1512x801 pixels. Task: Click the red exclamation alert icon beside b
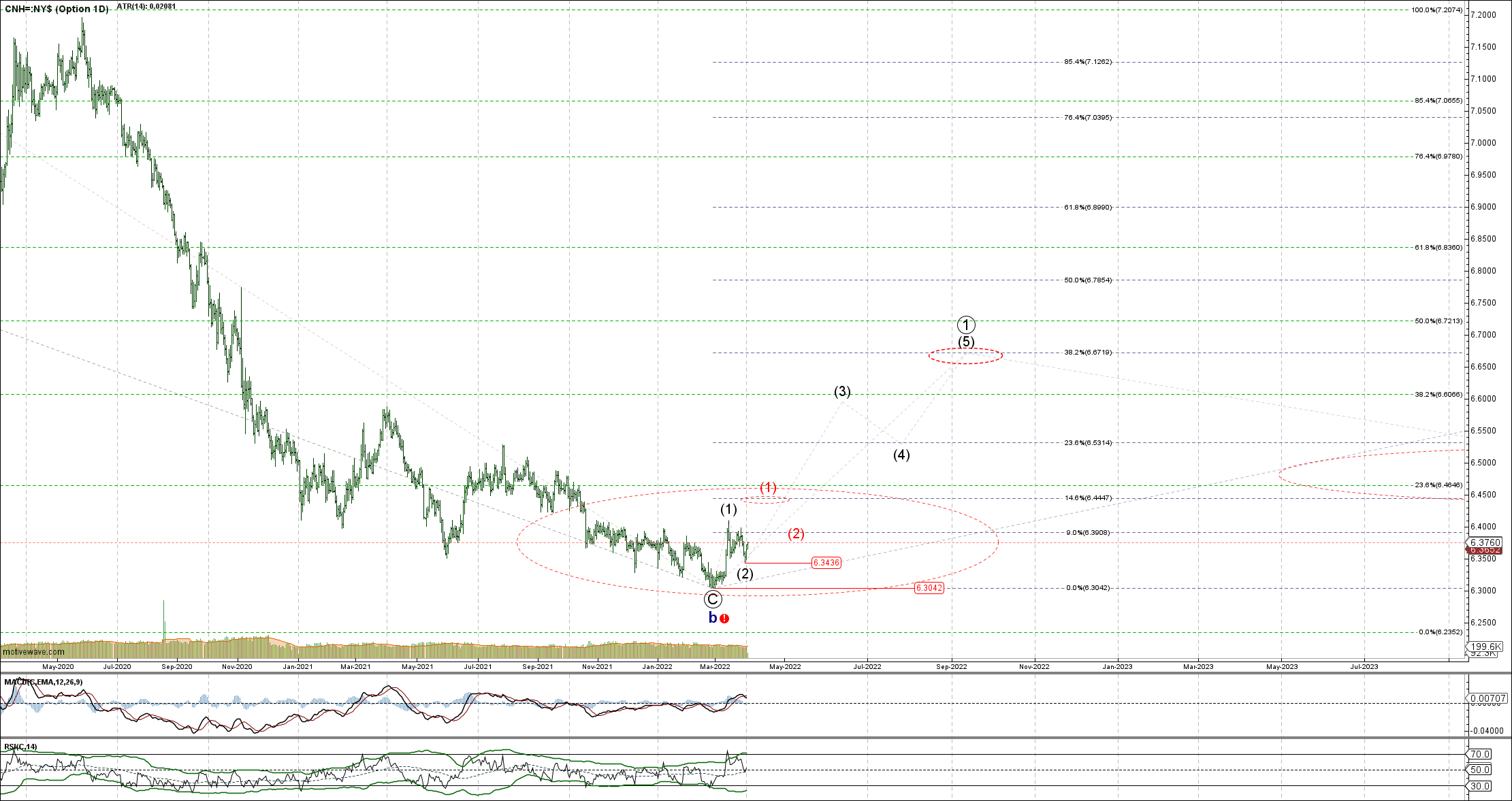tap(724, 619)
